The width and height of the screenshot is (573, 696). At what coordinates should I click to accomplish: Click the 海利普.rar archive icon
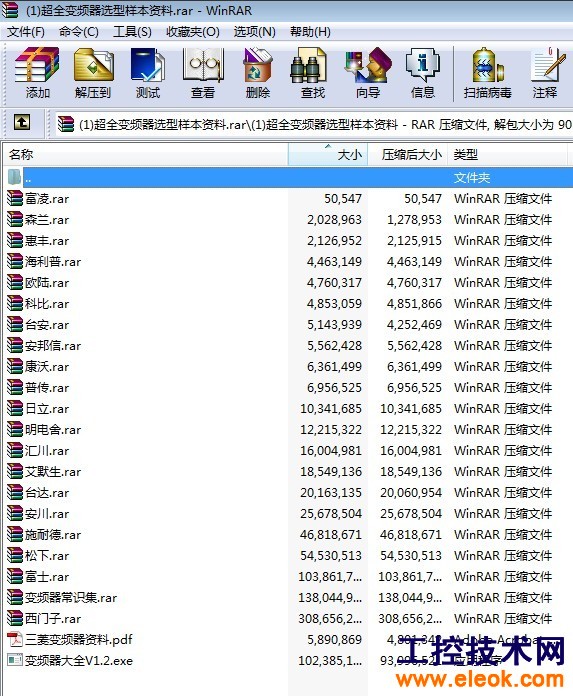point(15,261)
